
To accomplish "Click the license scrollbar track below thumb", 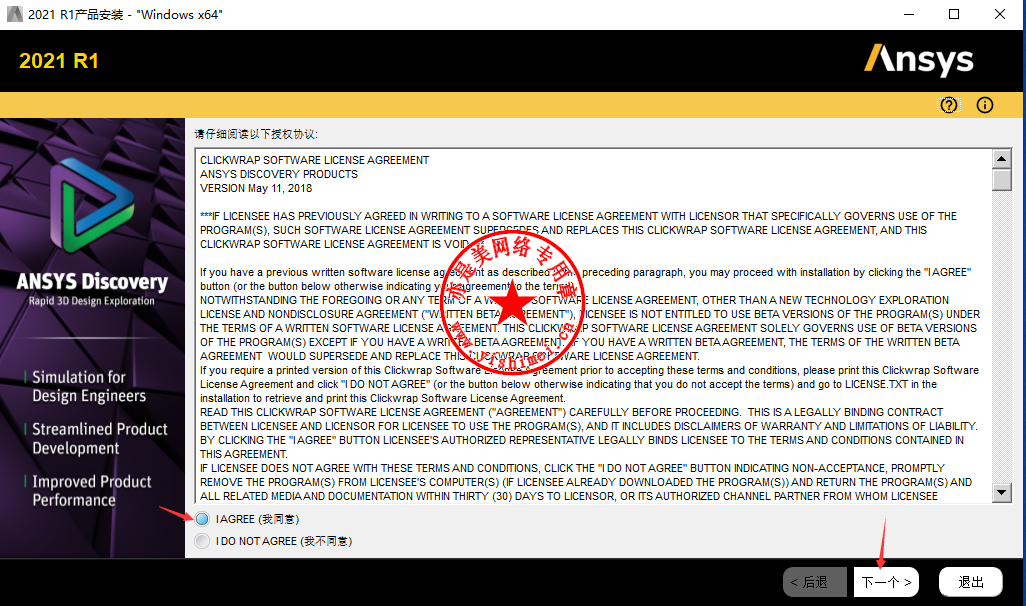I will (1002, 337).
